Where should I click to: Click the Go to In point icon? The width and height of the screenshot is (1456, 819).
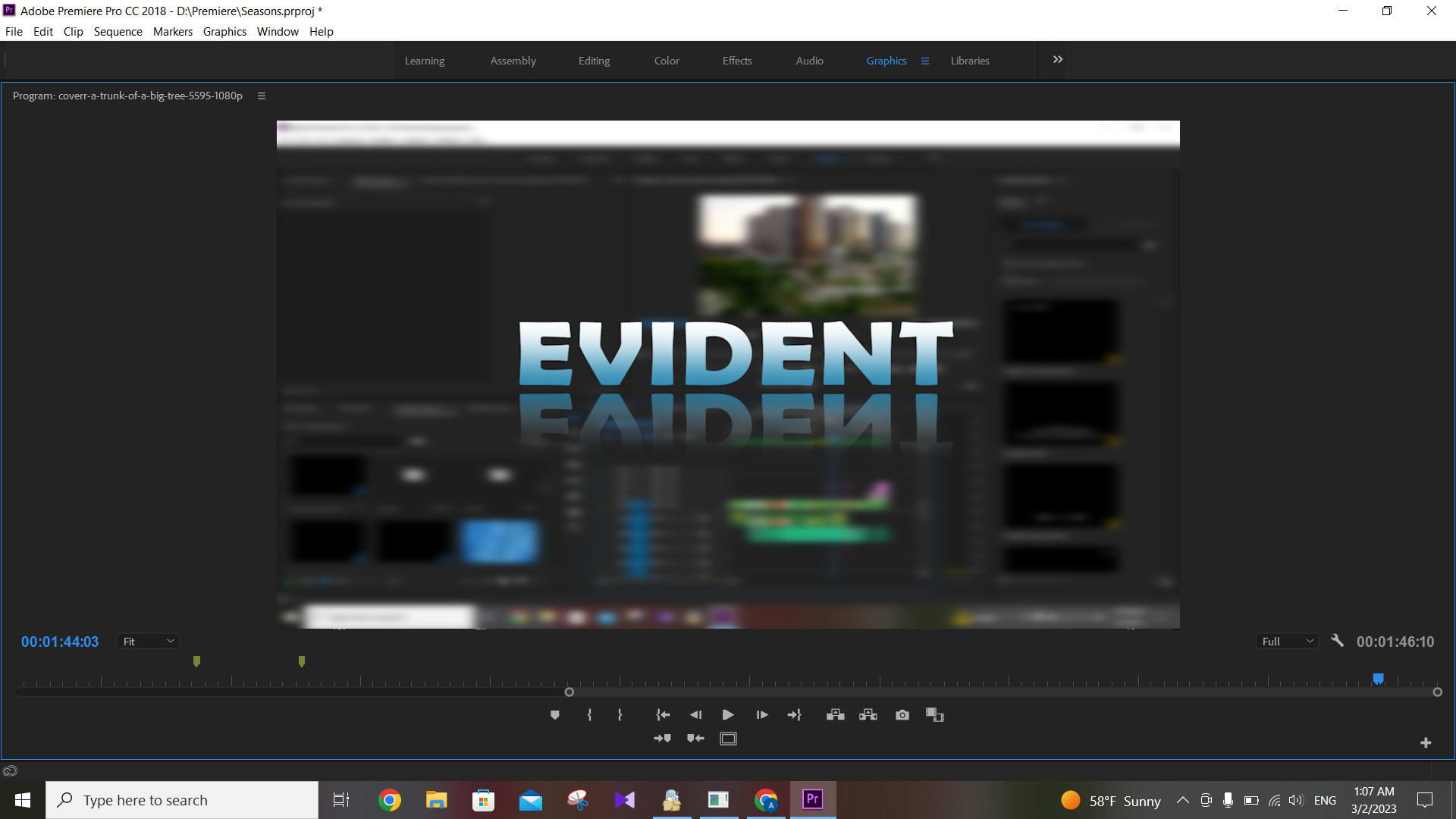662,715
